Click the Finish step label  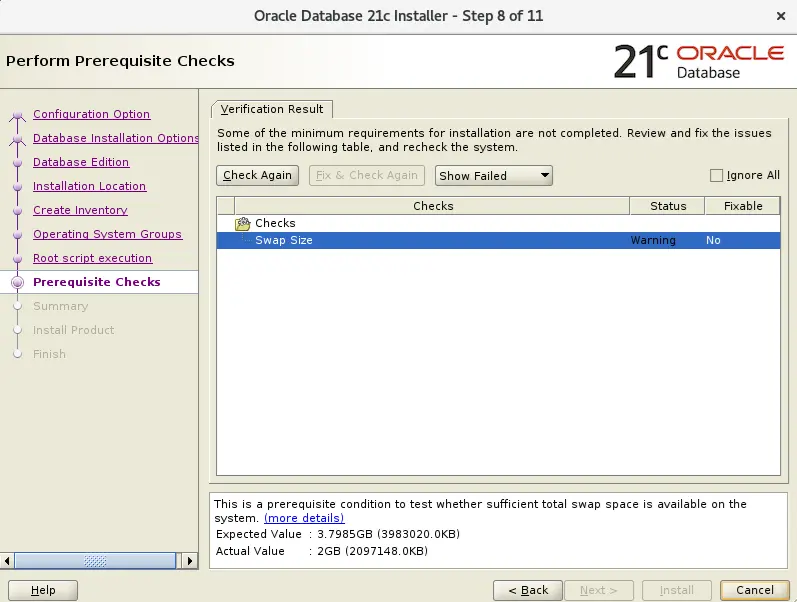point(49,354)
